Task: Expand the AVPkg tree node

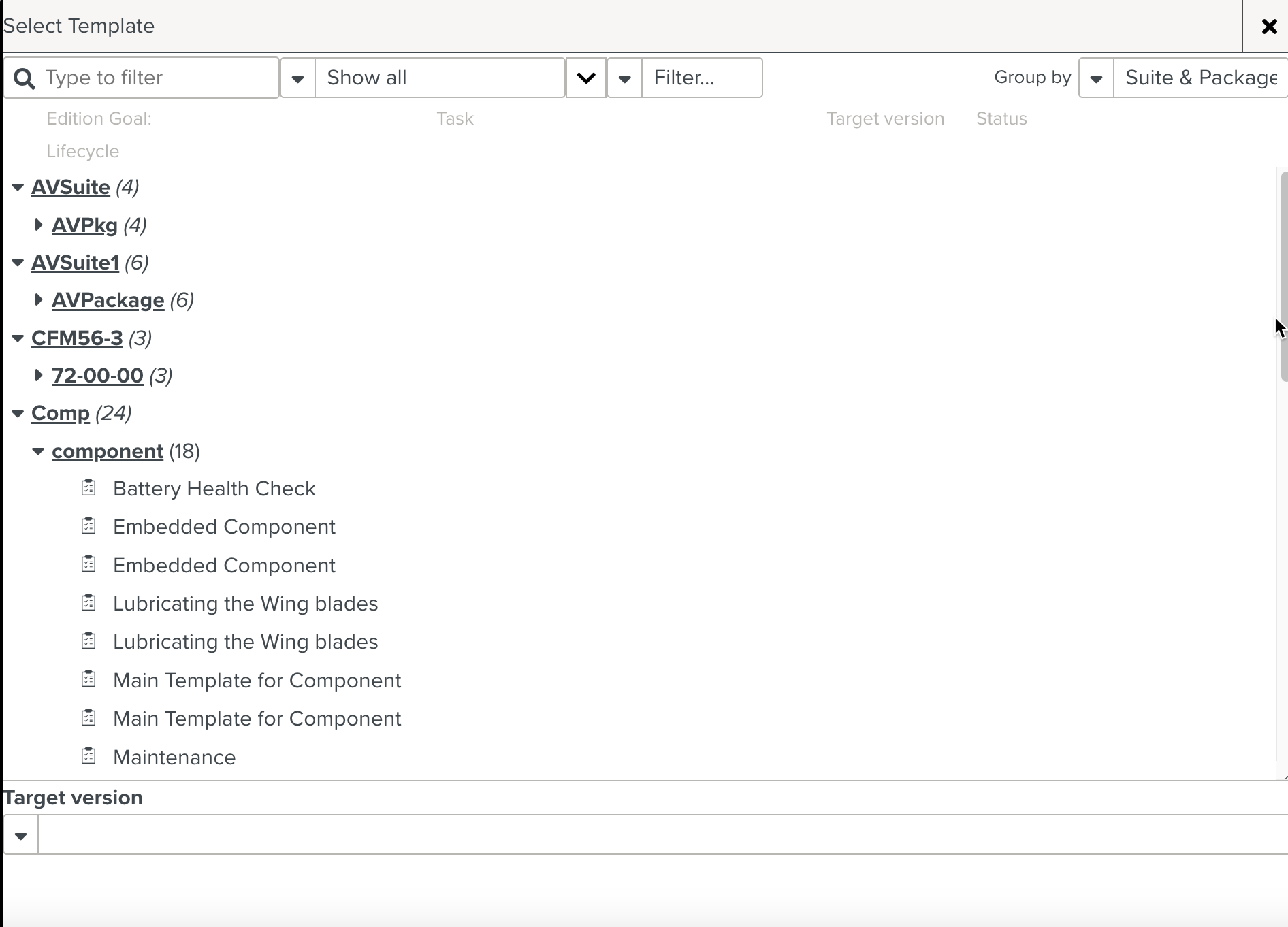Action: (x=39, y=225)
